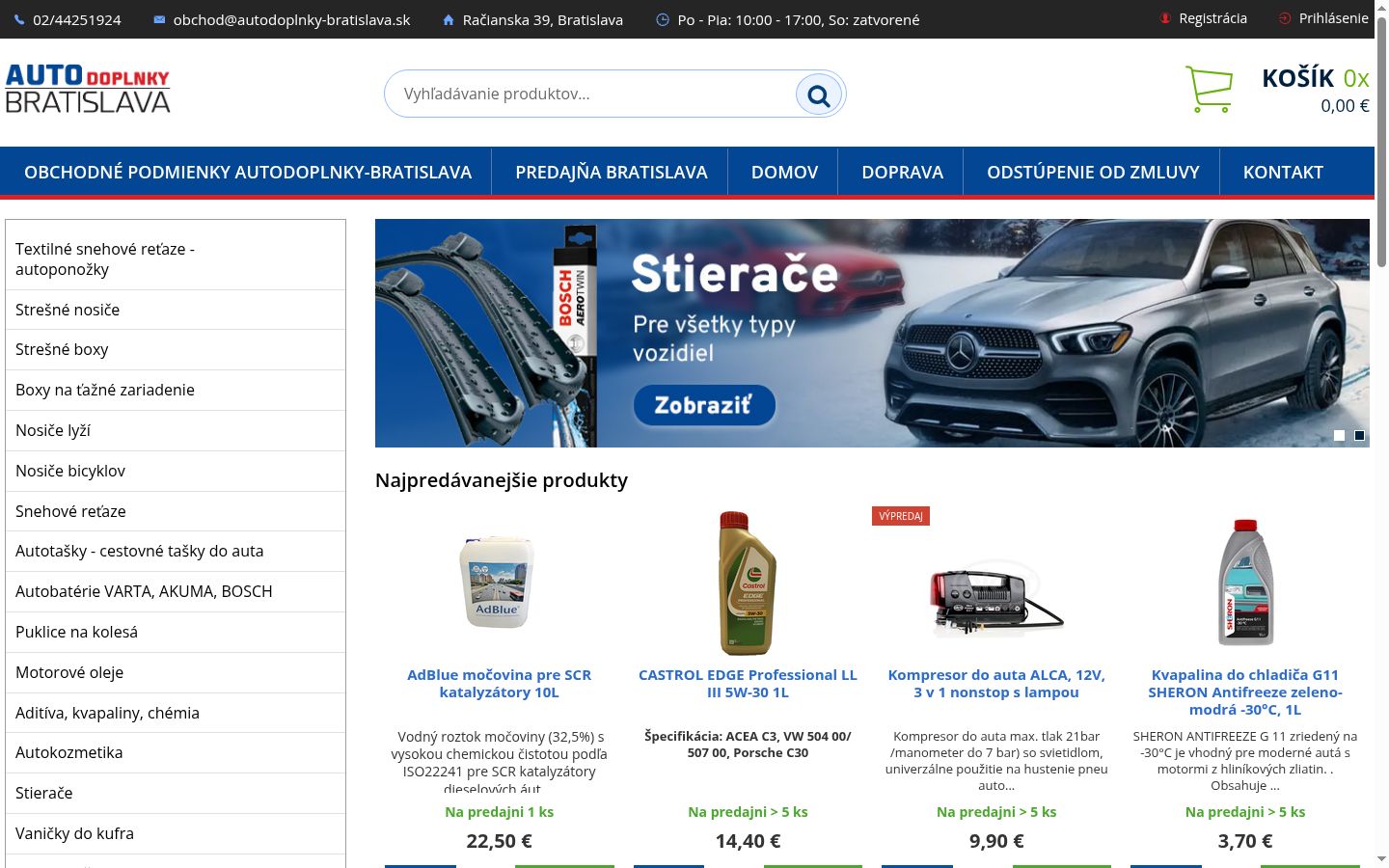Screen dimensions: 1389x868
Task: Click the Registrácia link
Action: tap(1212, 18)
